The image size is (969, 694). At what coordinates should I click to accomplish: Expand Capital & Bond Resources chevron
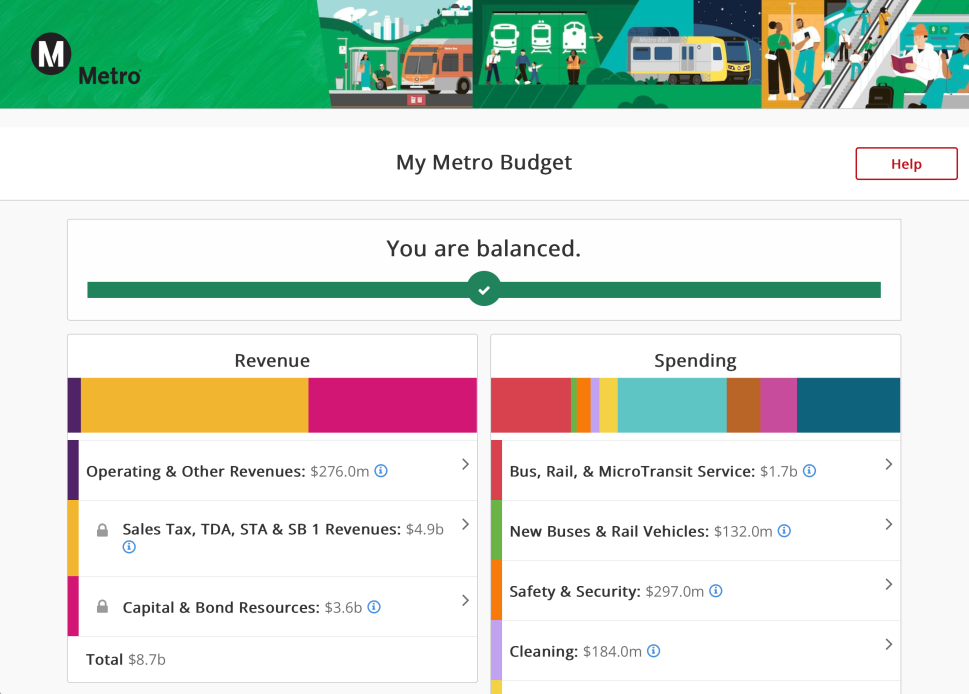point(465,600)
